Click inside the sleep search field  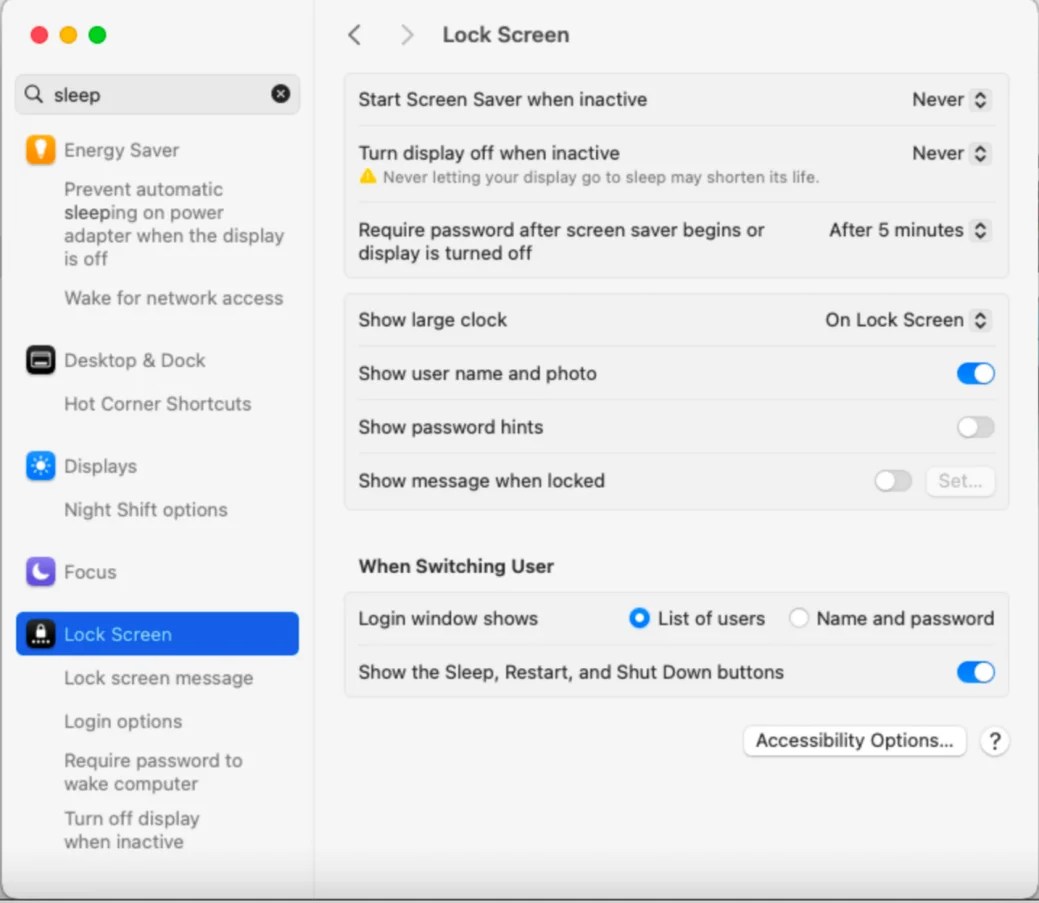point(150,94)
